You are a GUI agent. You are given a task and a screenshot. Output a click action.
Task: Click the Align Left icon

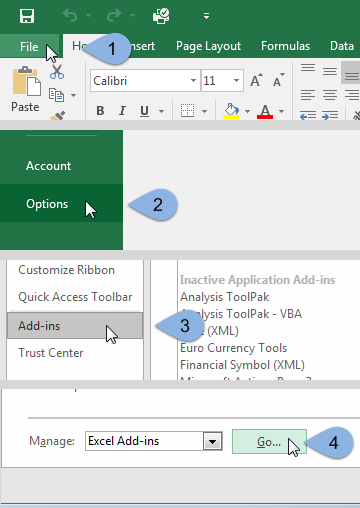tap(308, 95)
